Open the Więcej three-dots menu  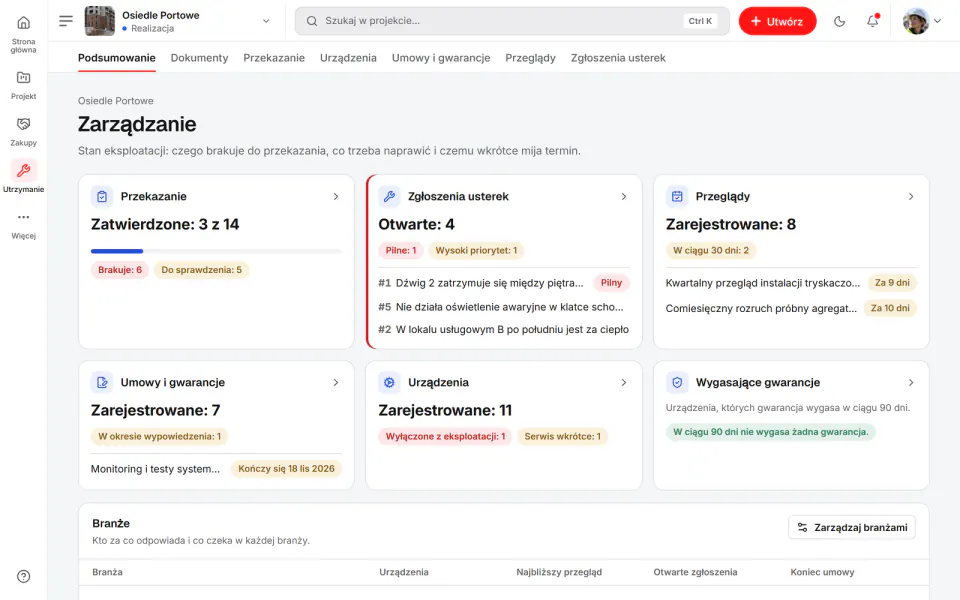pos(23,217)
